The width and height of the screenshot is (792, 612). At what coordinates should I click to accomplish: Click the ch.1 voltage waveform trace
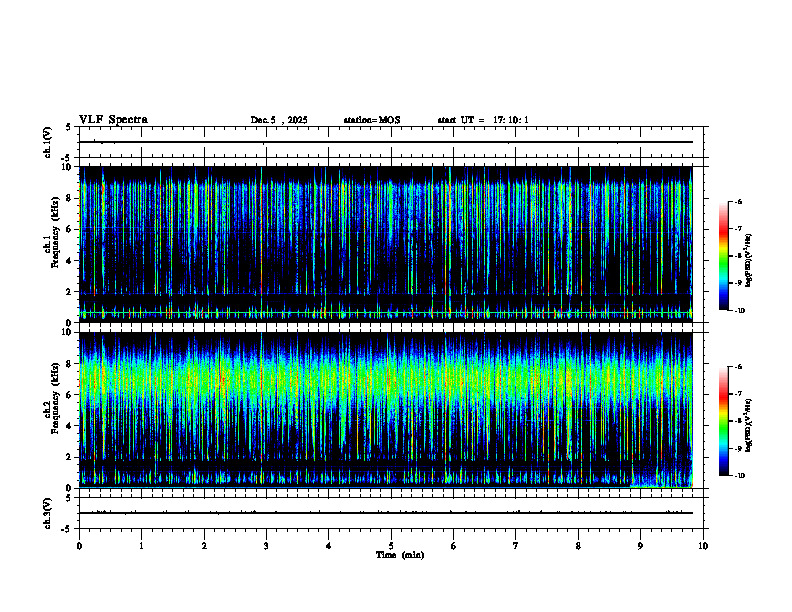tap(386, 142)
